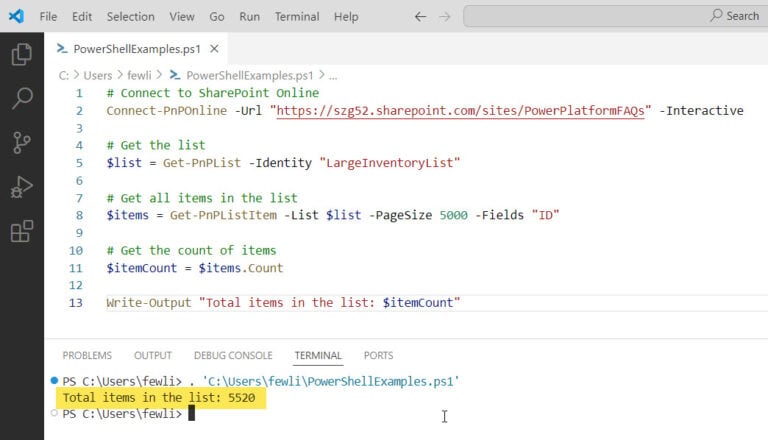Select the PowerShellExamples.ps1 editor tab
The image size is (768, 440).
coord(137,49)
